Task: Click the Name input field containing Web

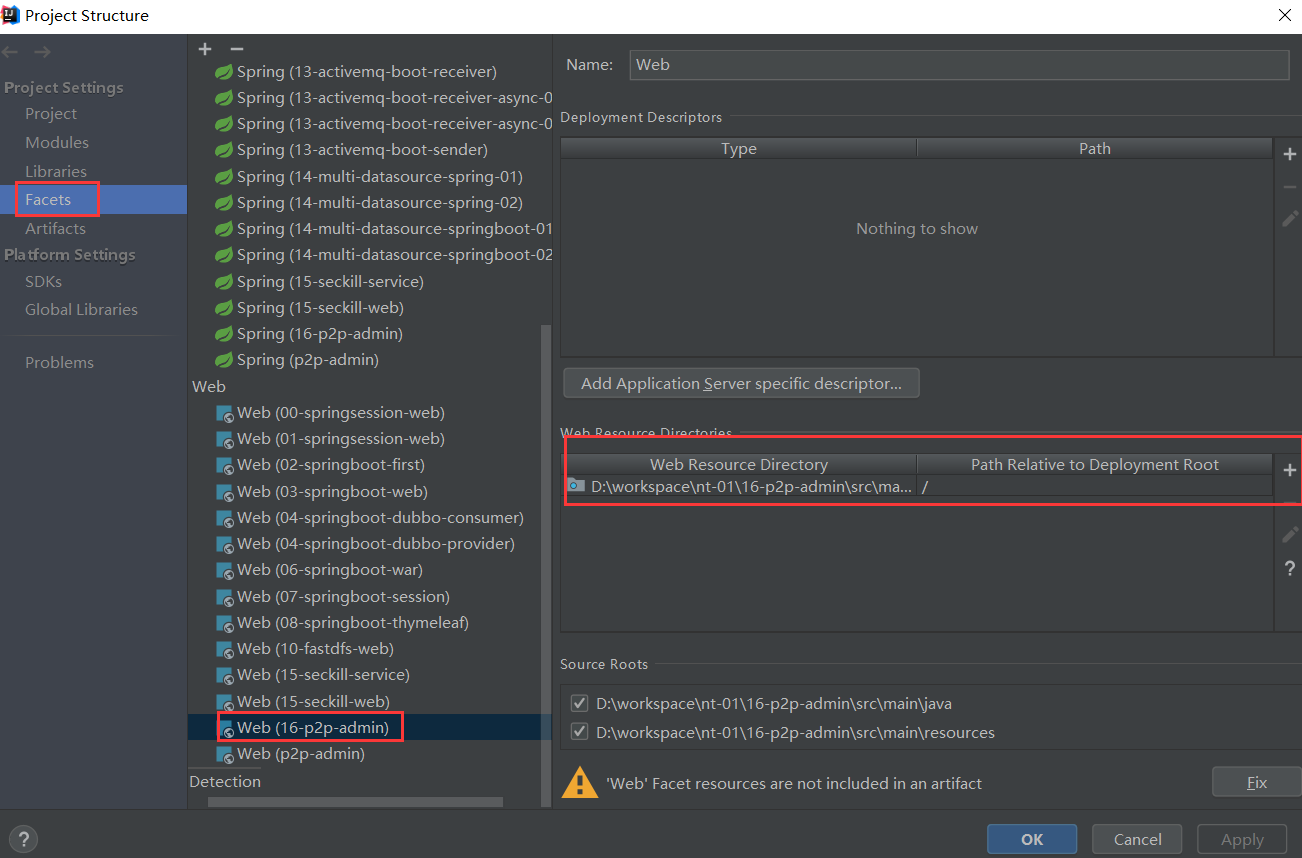Action: pos(959,64)
